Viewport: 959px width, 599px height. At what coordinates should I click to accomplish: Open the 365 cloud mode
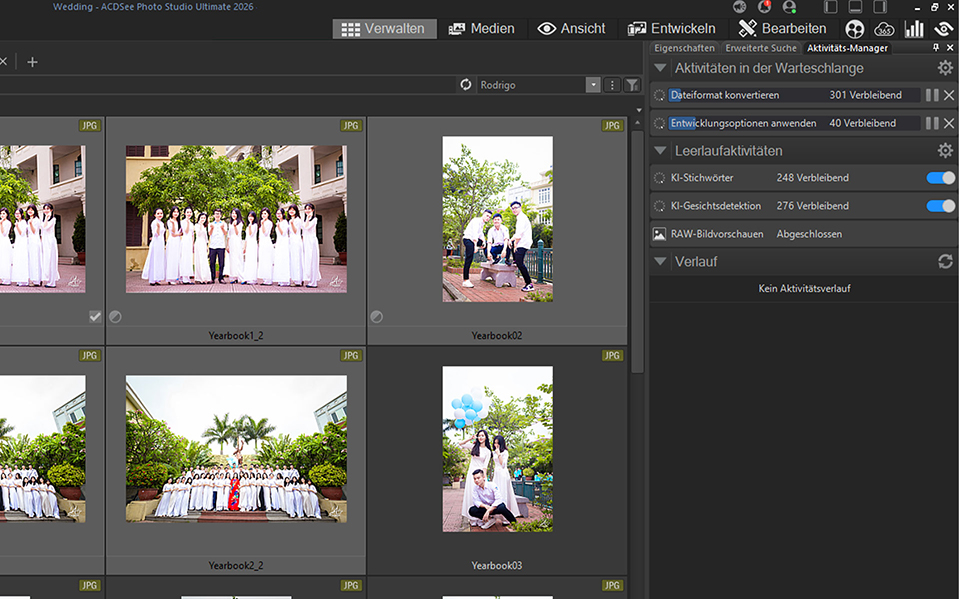[884, 29]
